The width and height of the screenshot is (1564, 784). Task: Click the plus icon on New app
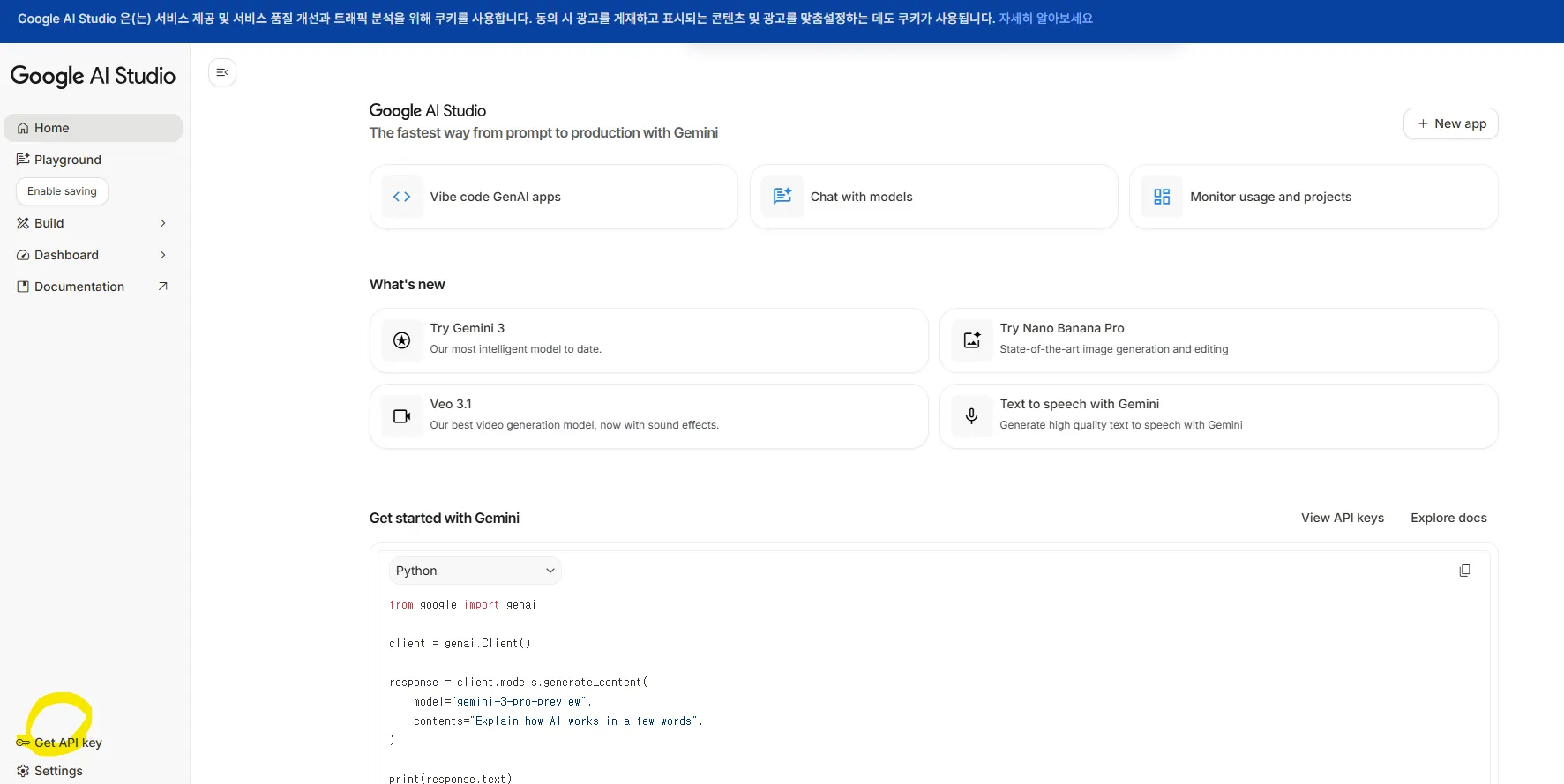(1423, 123)
